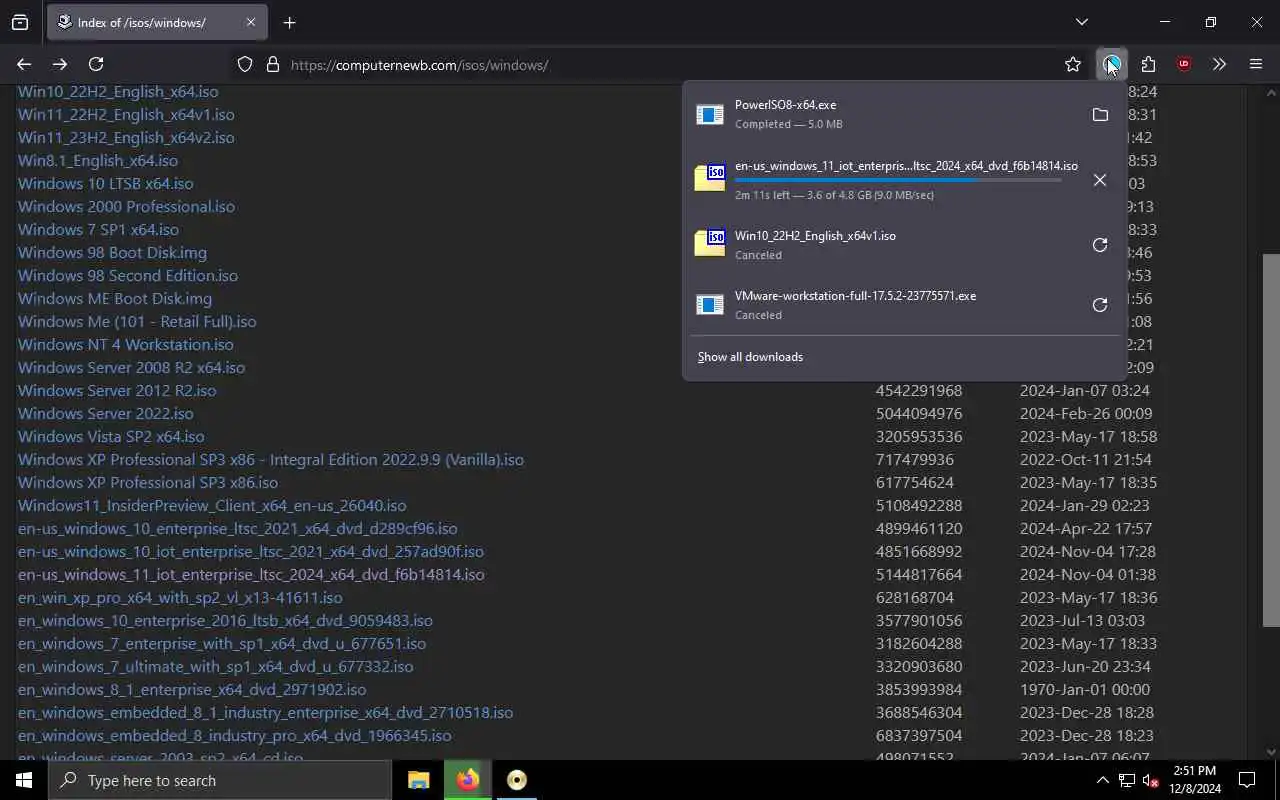Screen dimensions: 1280x800
Task: Show PowerISO8-x64.exe in its folder
Action: pyautogui.click(x=1100, y=115)
